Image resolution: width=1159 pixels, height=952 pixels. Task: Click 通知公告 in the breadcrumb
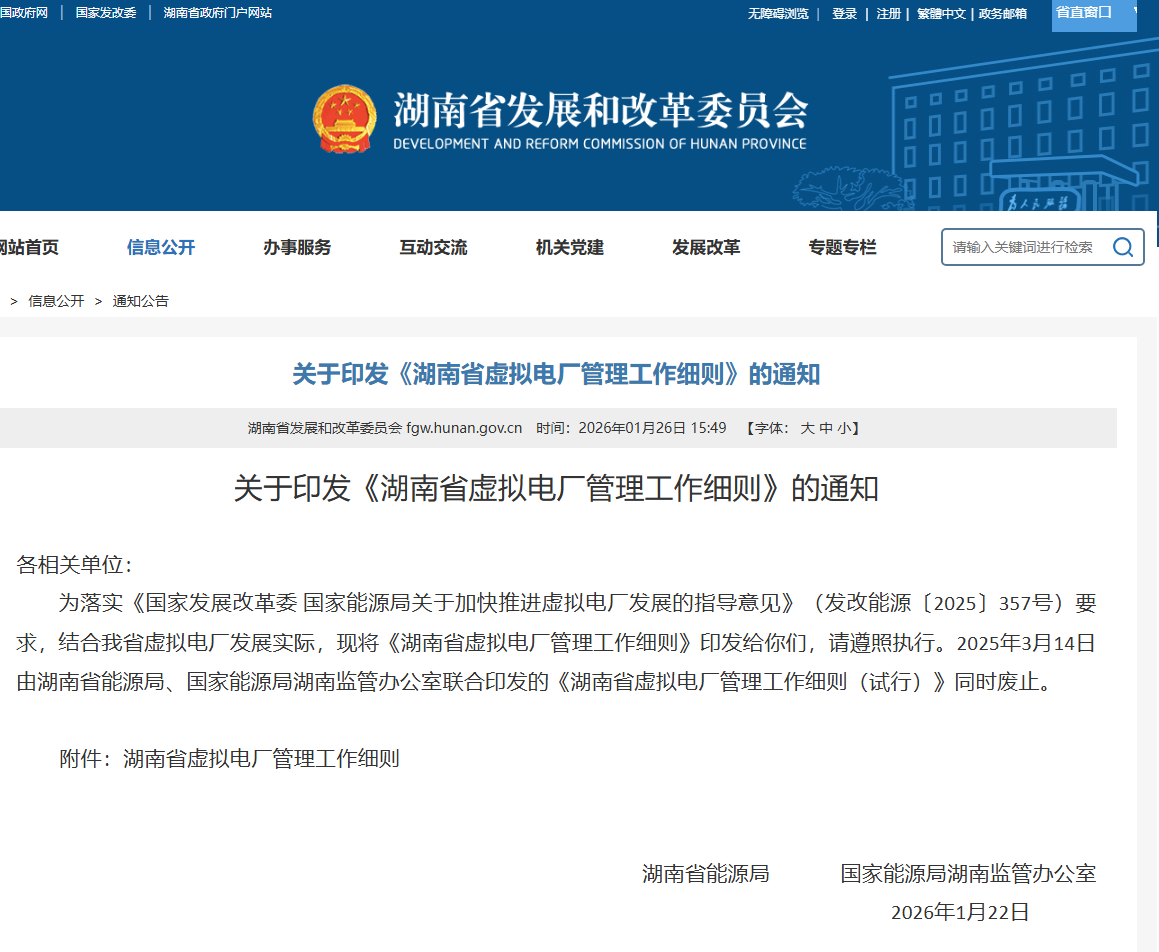tap(140, 301)
